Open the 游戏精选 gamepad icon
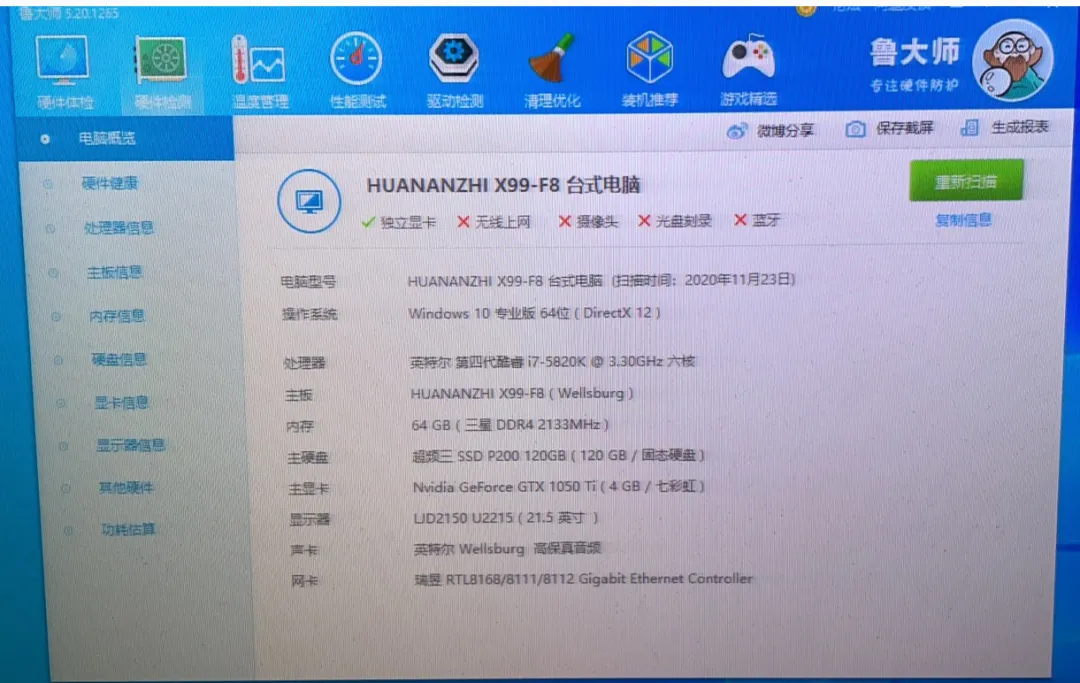The height and width of the screenshot is (683, 1080). coord(748,57)
